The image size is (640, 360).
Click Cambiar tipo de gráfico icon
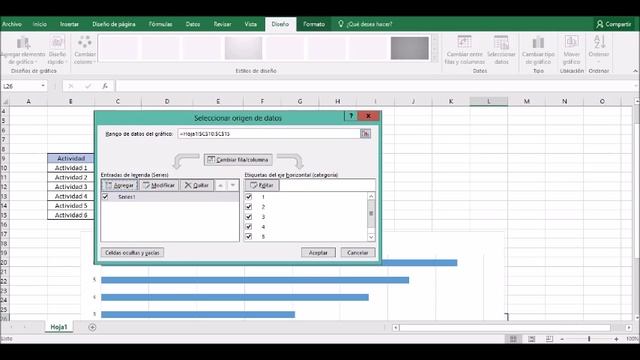(538, 50)
